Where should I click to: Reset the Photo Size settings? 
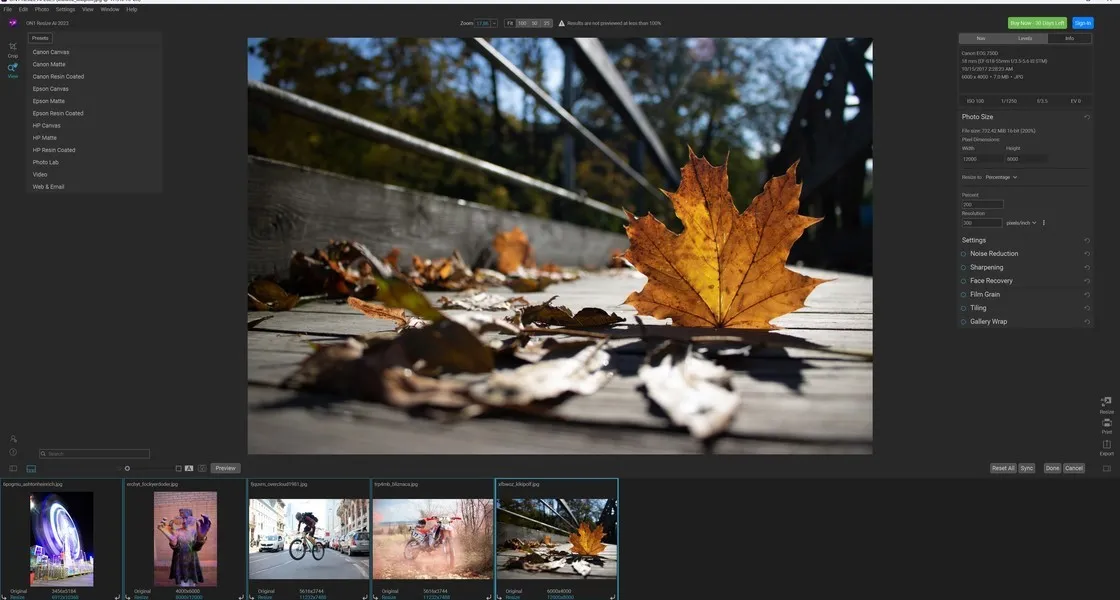[1087, 117]
